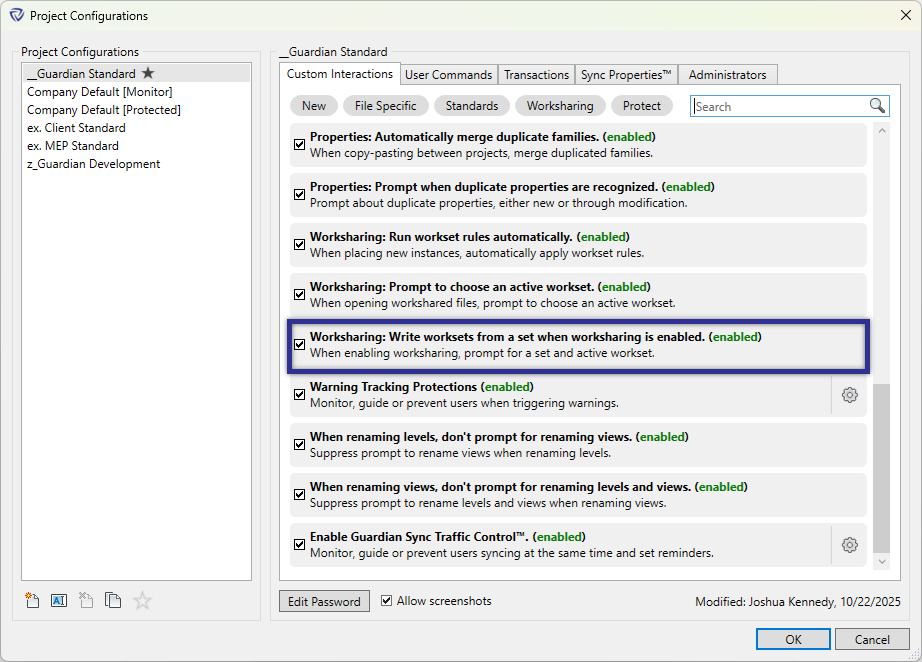
Task: Click the Edit Password button
Action: 324,600
